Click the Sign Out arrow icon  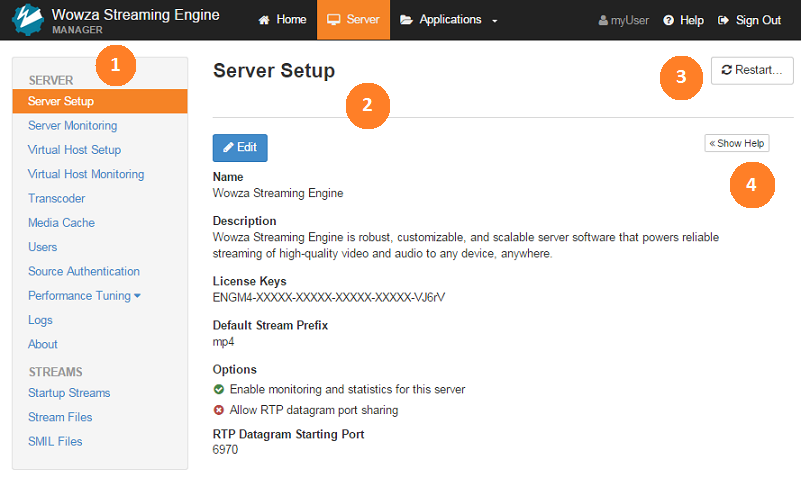click(x=723, y=20)
